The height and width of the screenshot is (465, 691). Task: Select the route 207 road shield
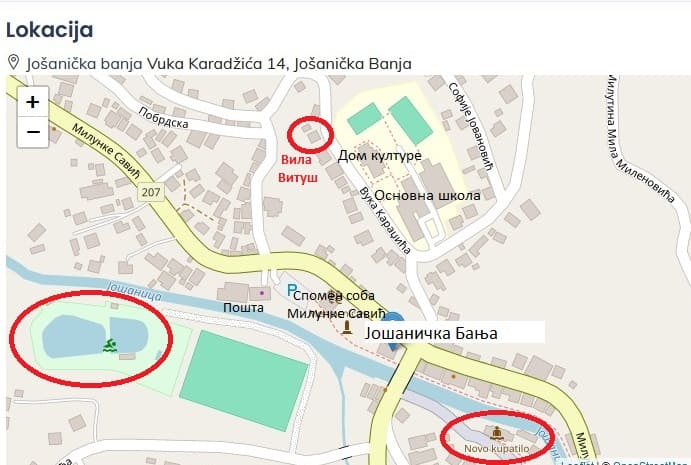click(x=151, y=192)
